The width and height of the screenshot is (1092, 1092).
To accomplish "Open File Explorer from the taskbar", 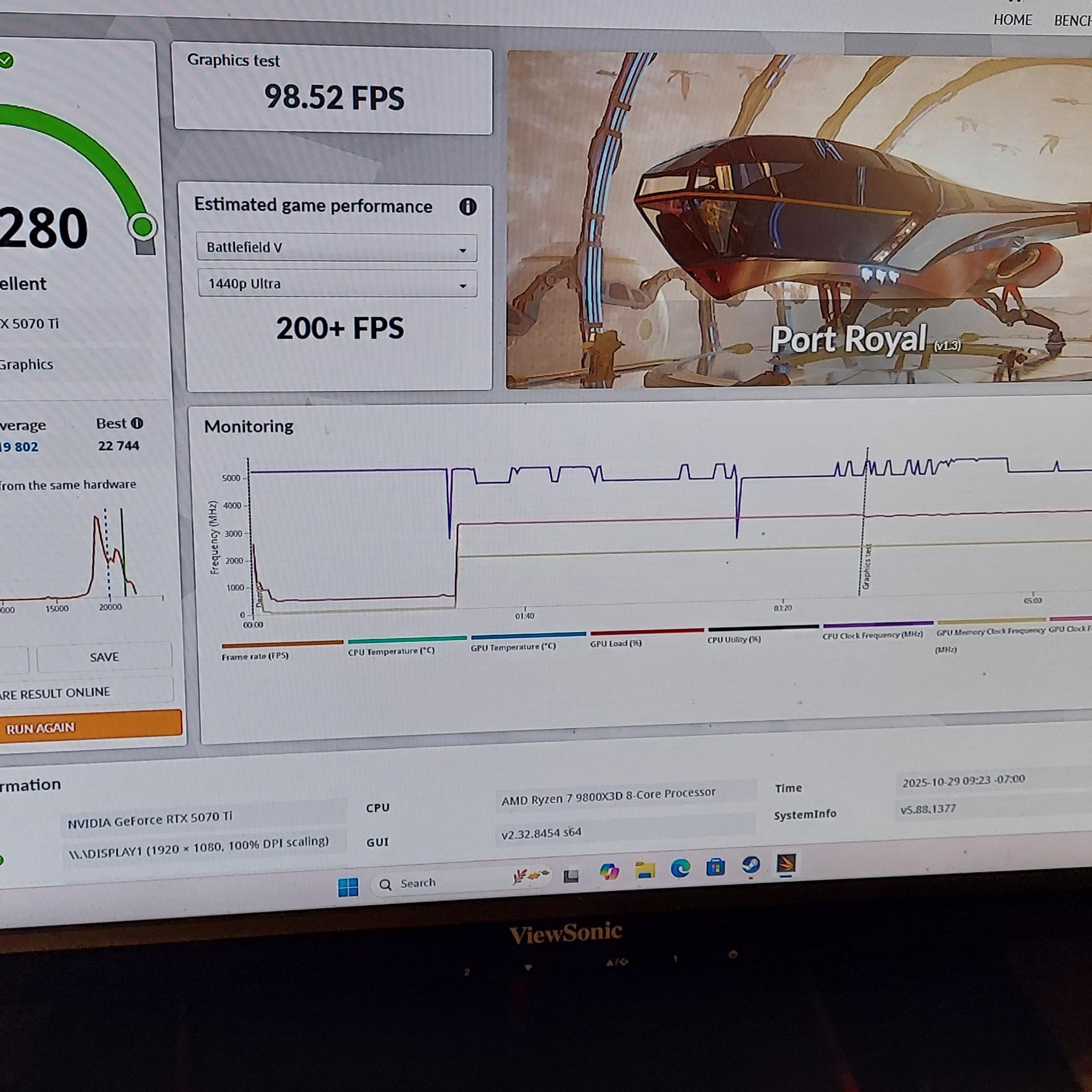I will click(644, 870).
